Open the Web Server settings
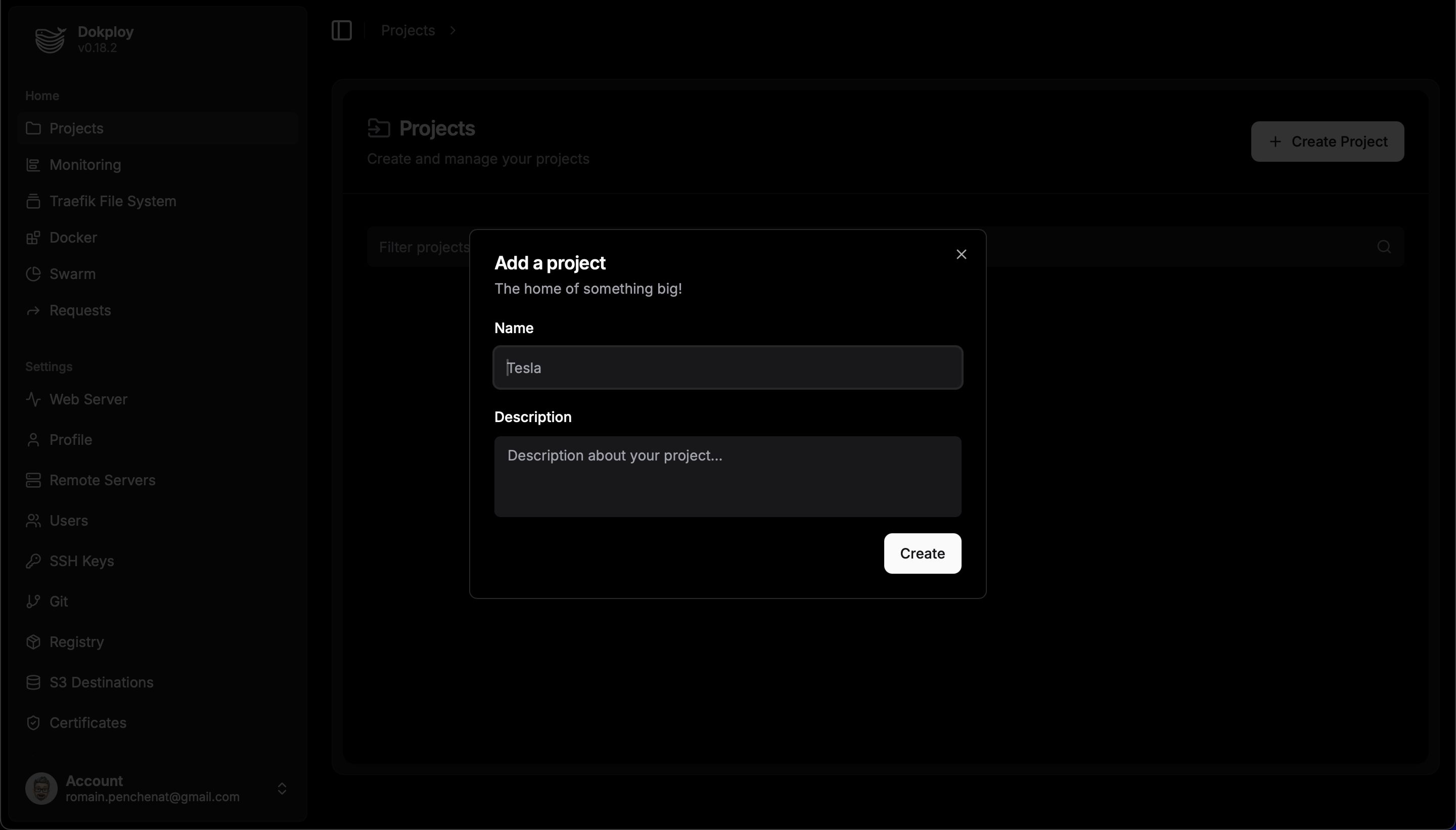The height and width of the screenshot is (830, 1456). click(89, 399)
